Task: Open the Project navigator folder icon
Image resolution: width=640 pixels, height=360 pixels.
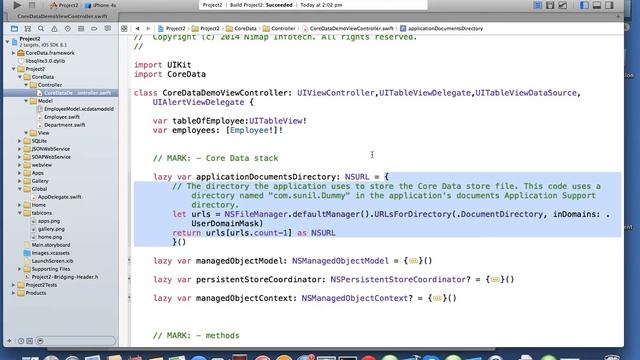Action: (x=14, y=29)
